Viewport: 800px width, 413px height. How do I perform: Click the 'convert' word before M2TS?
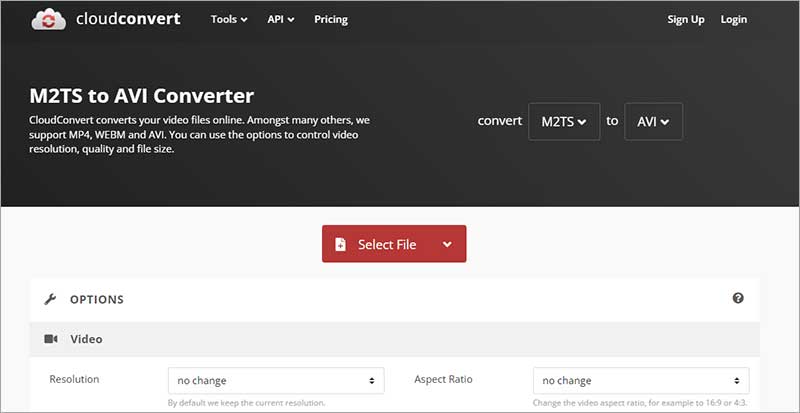click(499, 121)
